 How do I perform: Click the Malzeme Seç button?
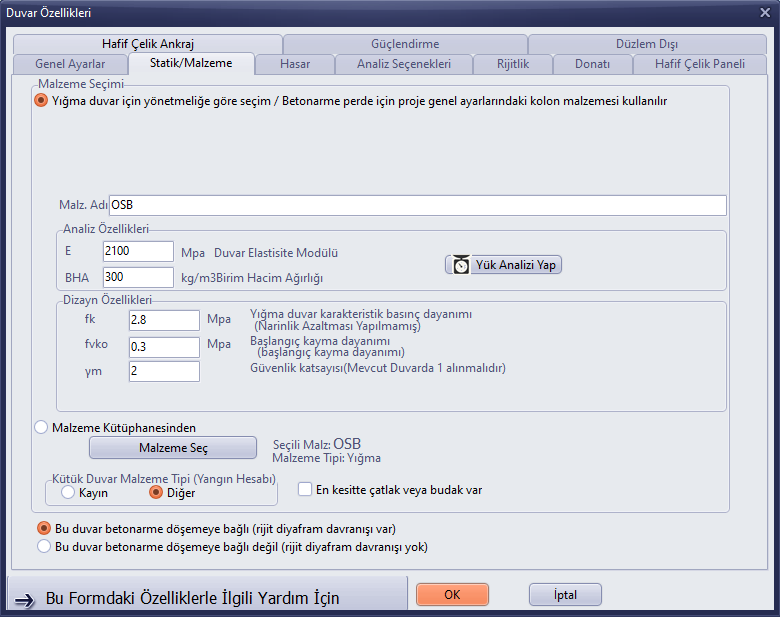(x=173, y=448)
